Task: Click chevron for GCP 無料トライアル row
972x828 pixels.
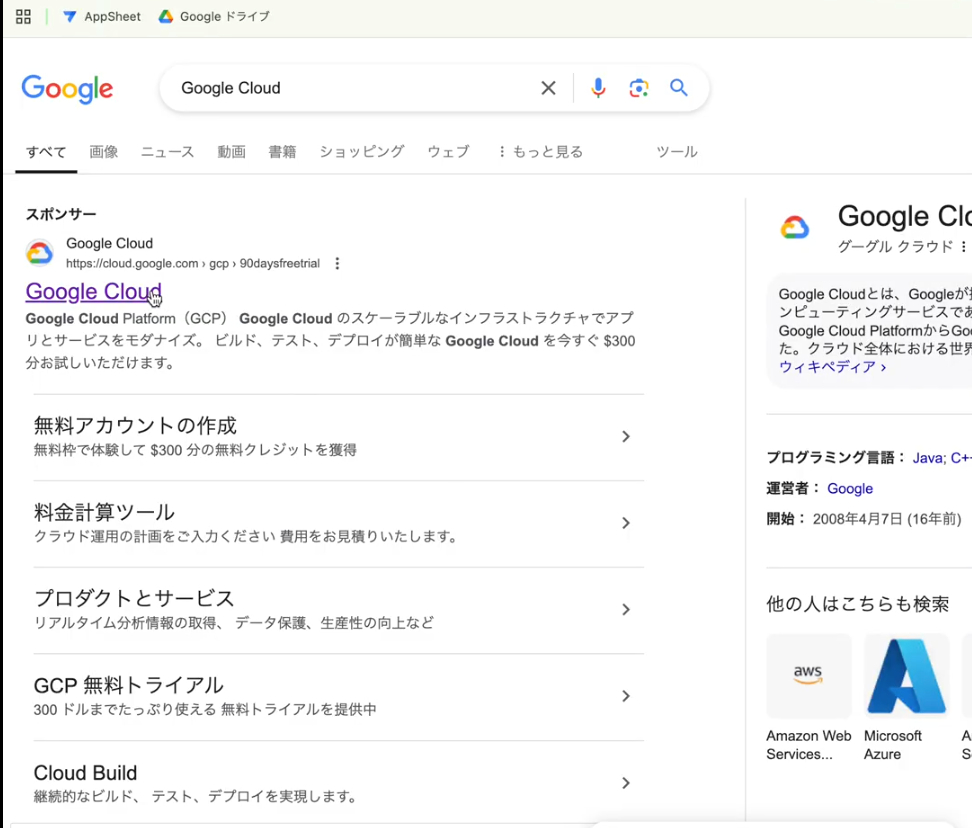Action: [x=626, y=697]
